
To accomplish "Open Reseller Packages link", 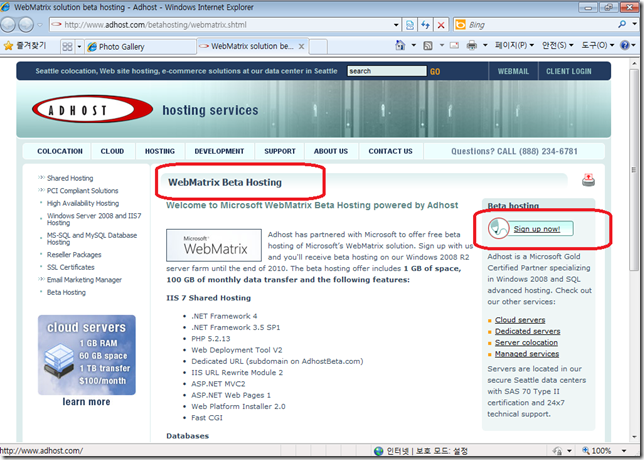I will pos(74,255).
